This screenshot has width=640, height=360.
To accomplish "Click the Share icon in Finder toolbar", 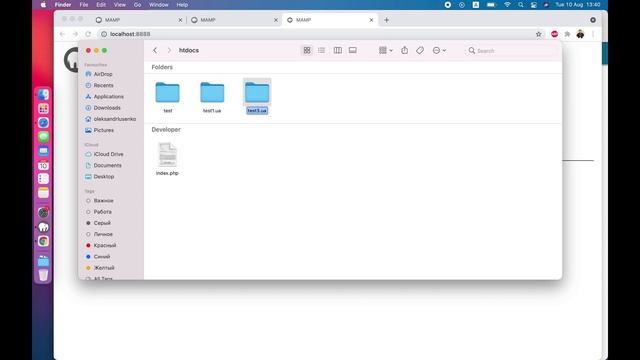I will 404,50.
